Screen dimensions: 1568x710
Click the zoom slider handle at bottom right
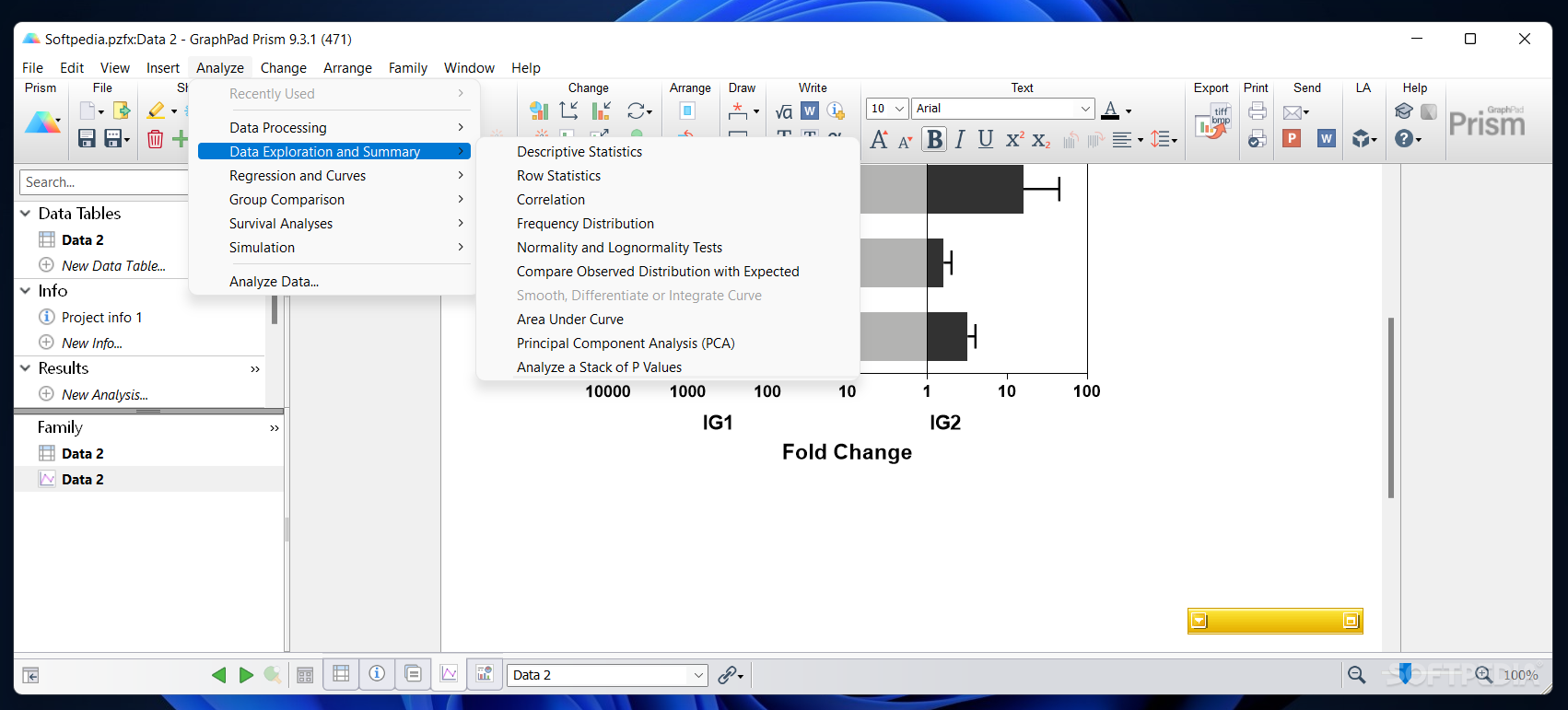[1405, 674]
